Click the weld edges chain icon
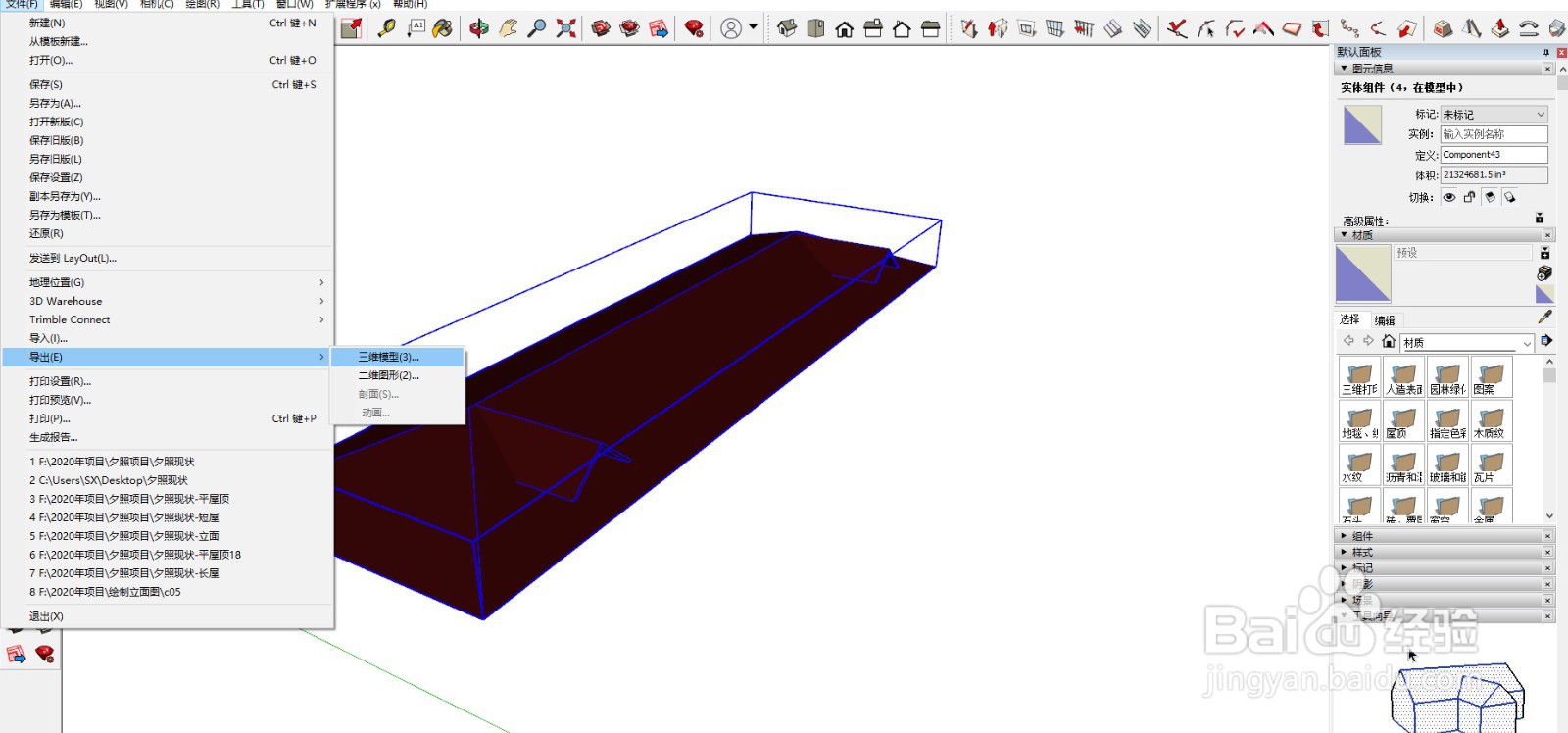Screen dimensions: 1568x733 [1349, 28]
